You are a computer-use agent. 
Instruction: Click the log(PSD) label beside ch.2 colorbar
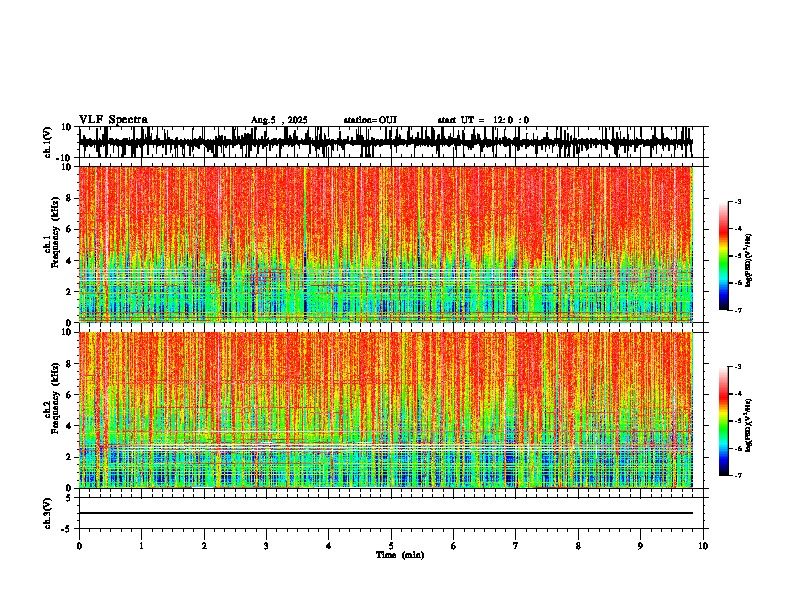coord(749,426)
